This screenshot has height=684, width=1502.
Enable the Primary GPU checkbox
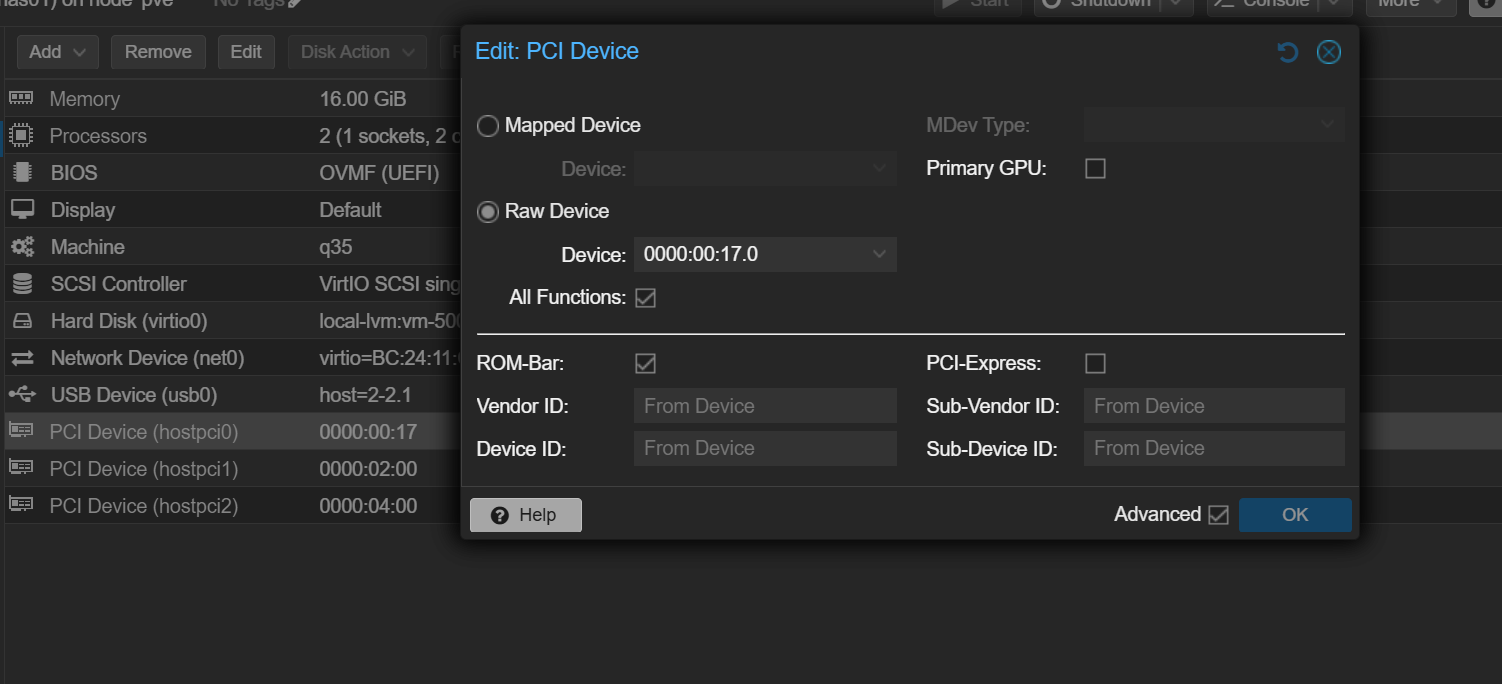[1095, 169]
